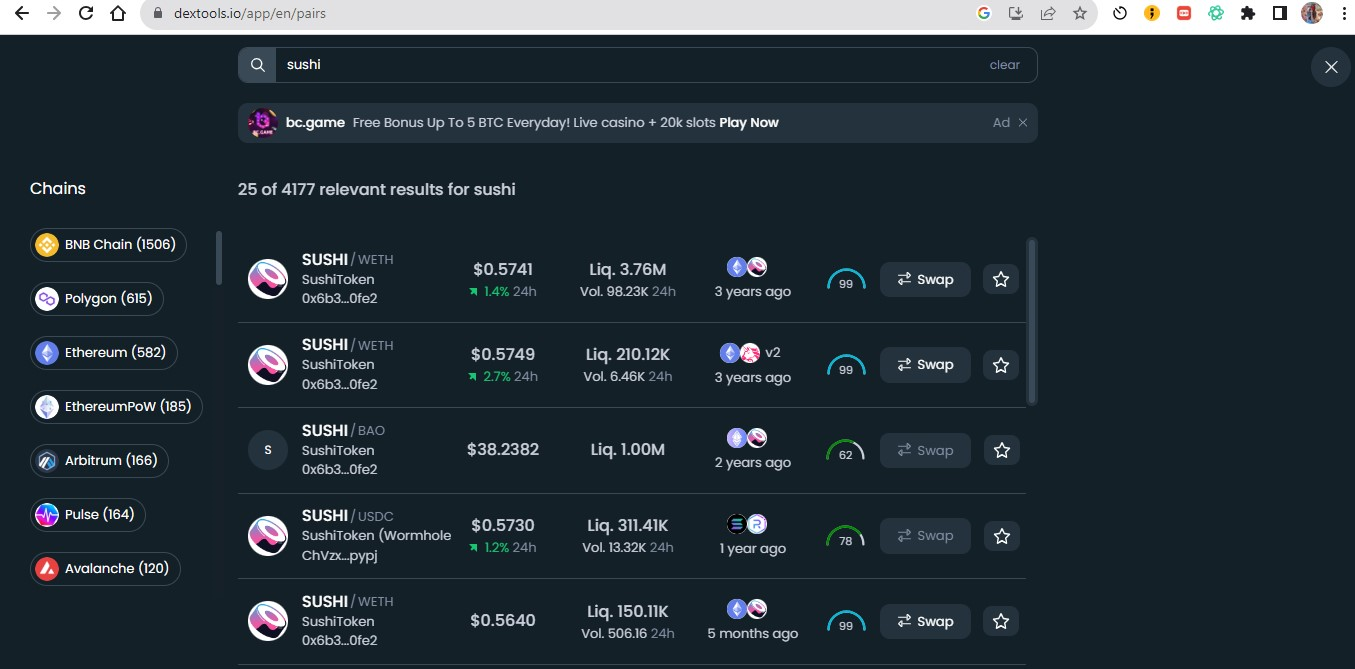Swap SUSHI/WETH pair priced $0.5749
Screen dimensions: 1355x669
pyautogui.click(x=925, y=365)
